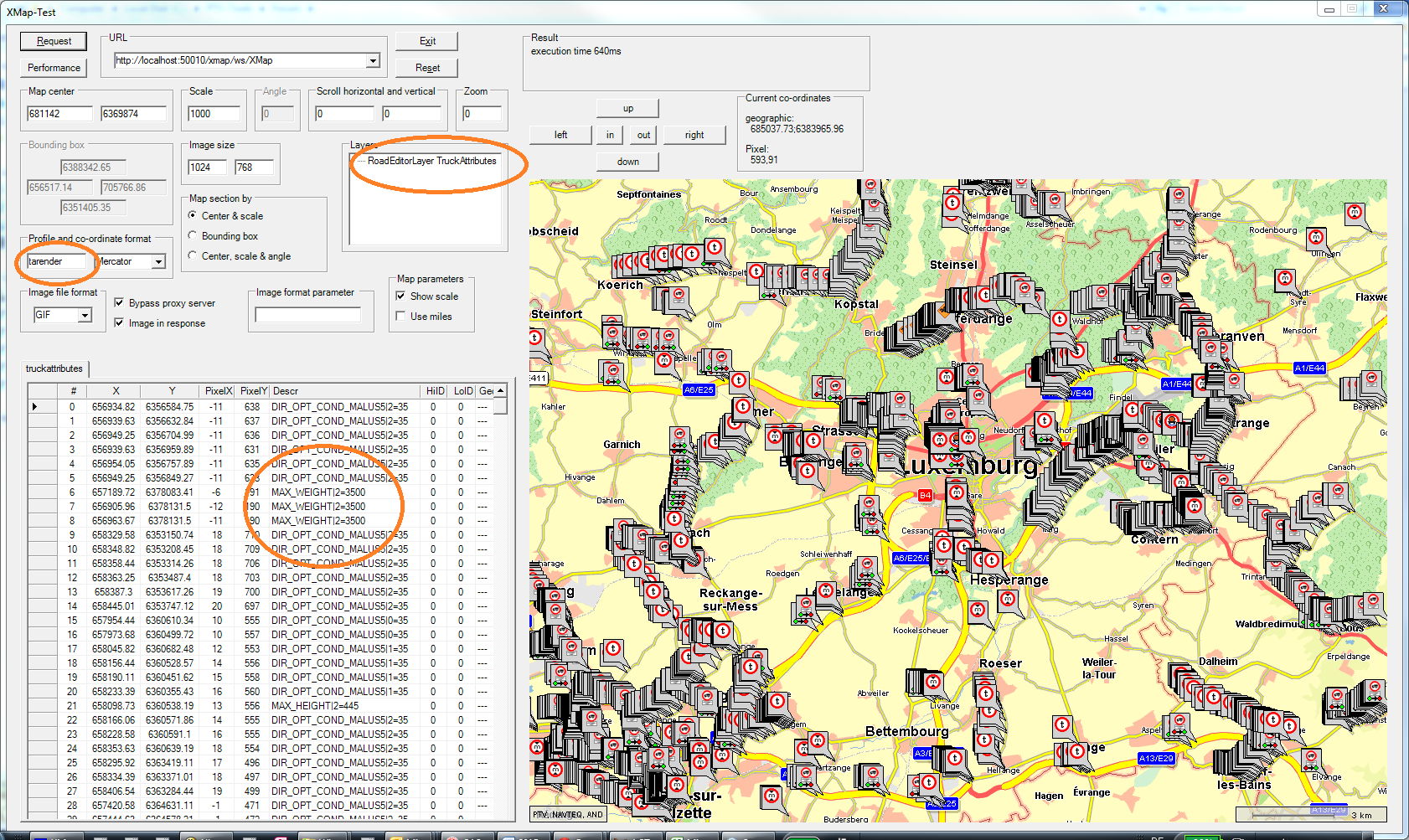The height and width of the screenshot is (840, 1409).
Task: Switch to the truckattributes tab
Action: point(54,368)
